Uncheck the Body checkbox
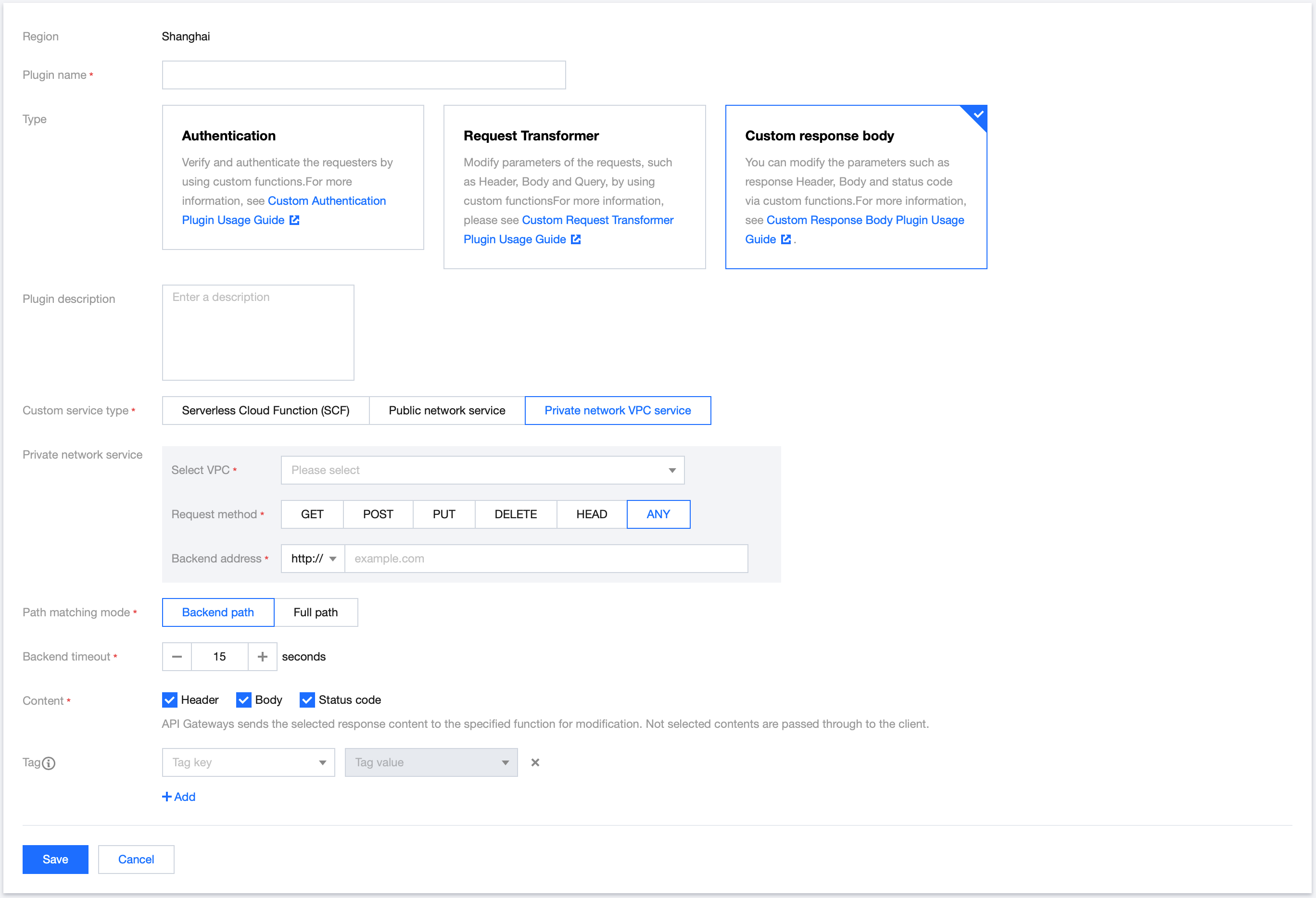This screenshot has height=898, width=1316. click(x=243, y=700)
